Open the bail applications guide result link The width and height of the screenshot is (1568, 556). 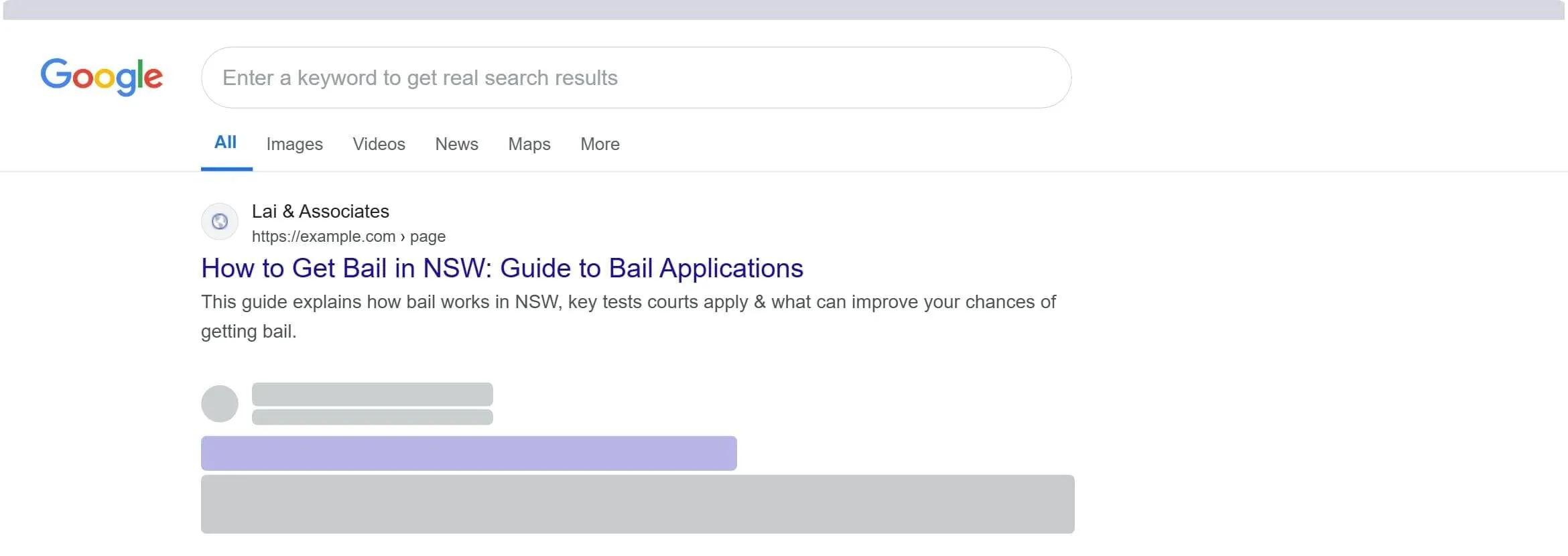tap(501, 268)
